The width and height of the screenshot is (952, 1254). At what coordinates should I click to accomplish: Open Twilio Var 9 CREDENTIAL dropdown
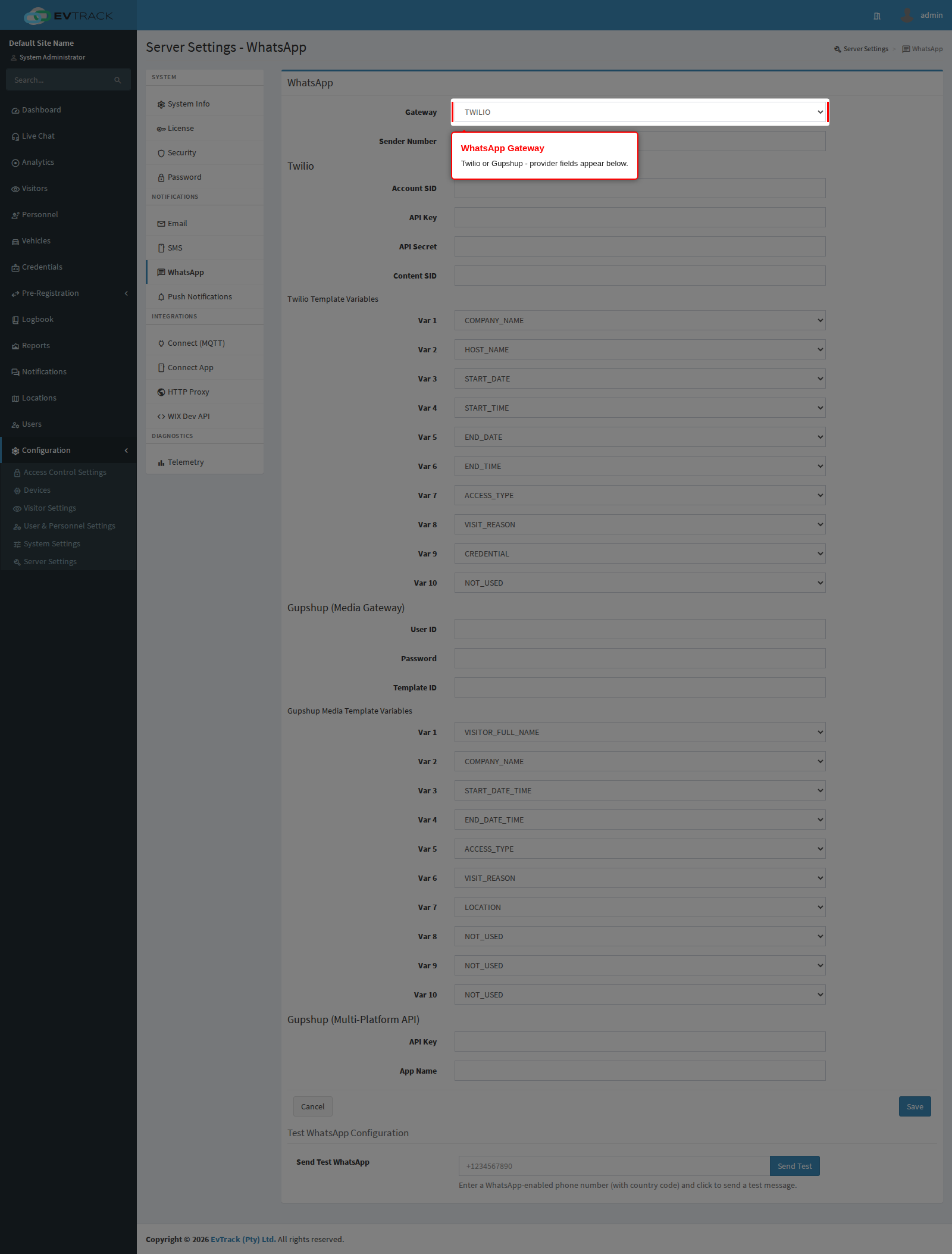coord(640,553)
